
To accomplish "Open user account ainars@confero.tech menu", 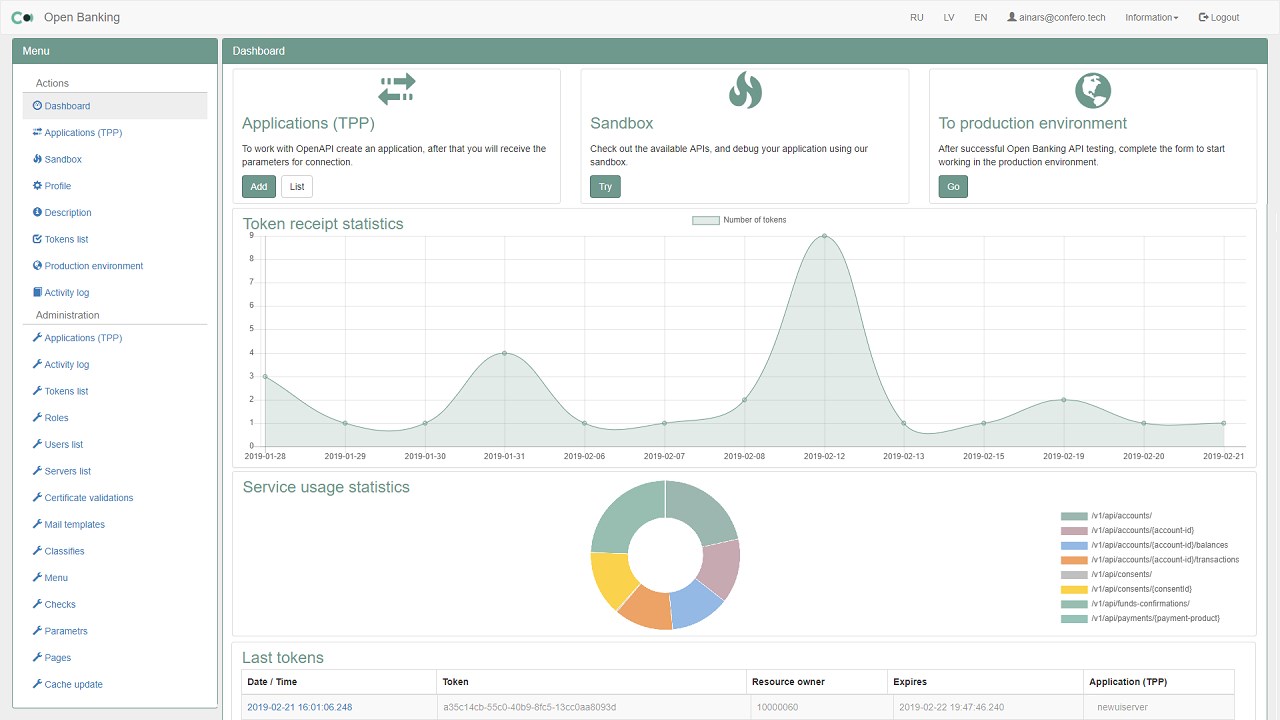I will coord(1056,17).
